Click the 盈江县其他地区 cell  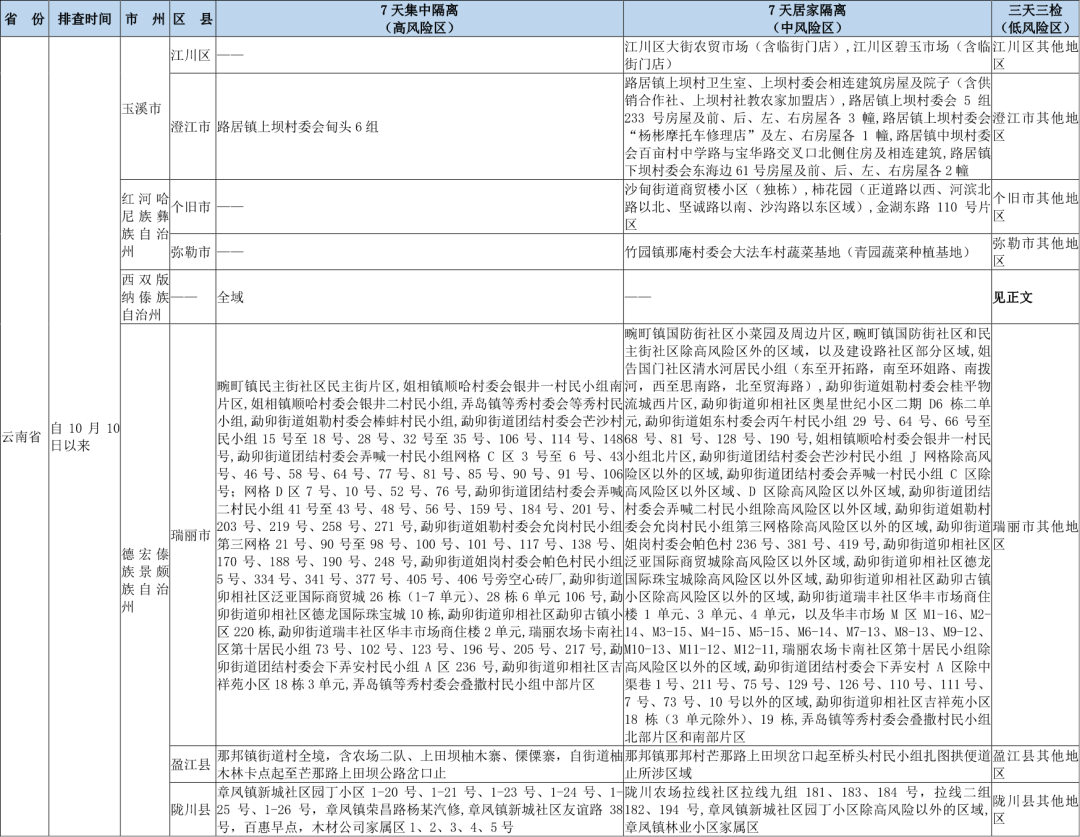pos(1035,764)
